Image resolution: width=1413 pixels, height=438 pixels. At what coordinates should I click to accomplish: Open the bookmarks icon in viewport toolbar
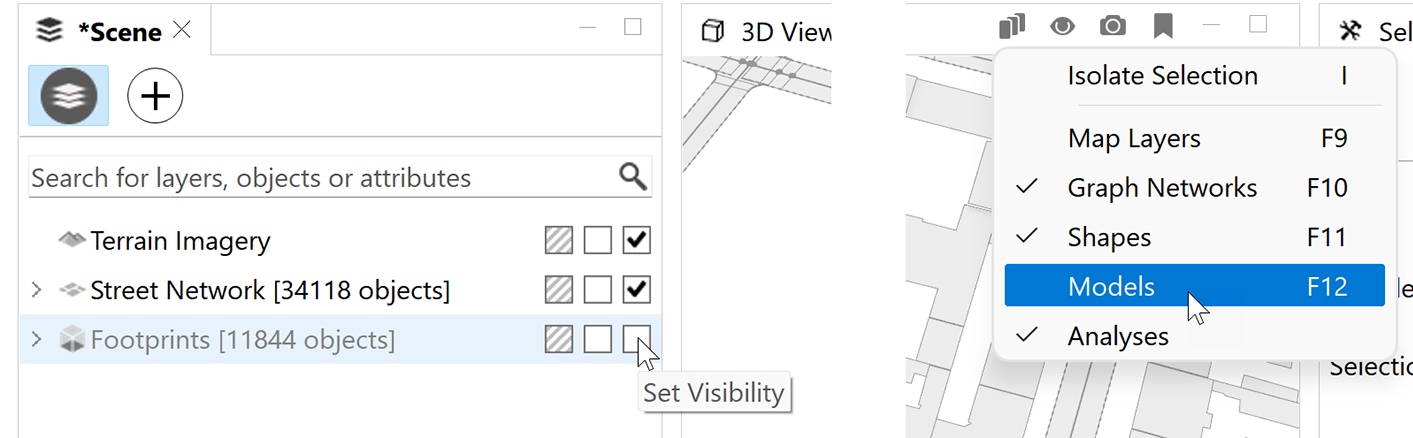click(1162, 26)
